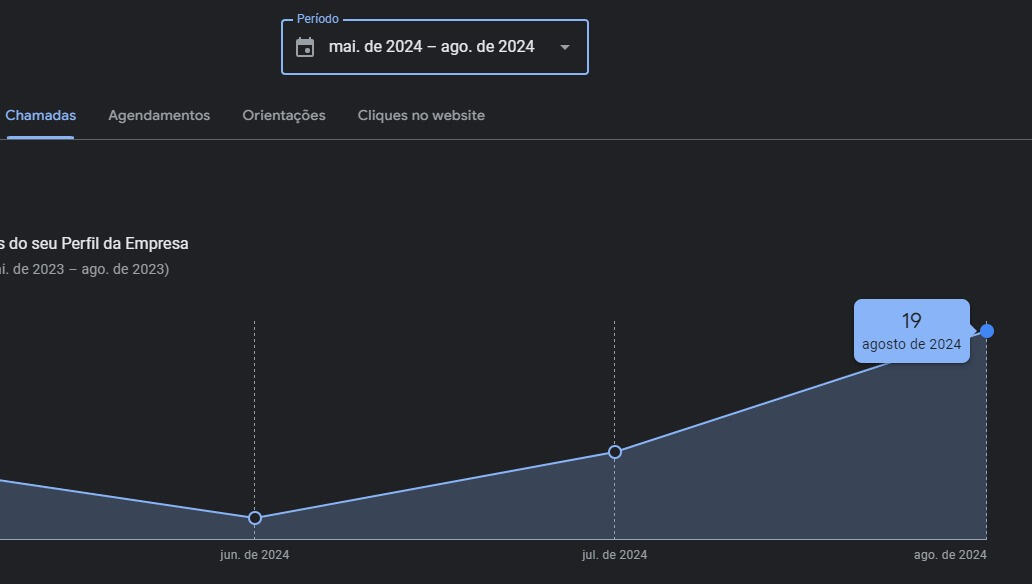
Task: Select the June 2024 data point on the chart
Action: click(255, 518)
